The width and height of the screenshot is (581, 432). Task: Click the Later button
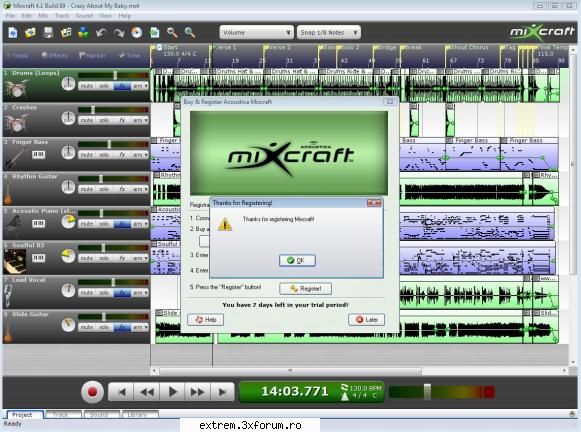[366, 319]
